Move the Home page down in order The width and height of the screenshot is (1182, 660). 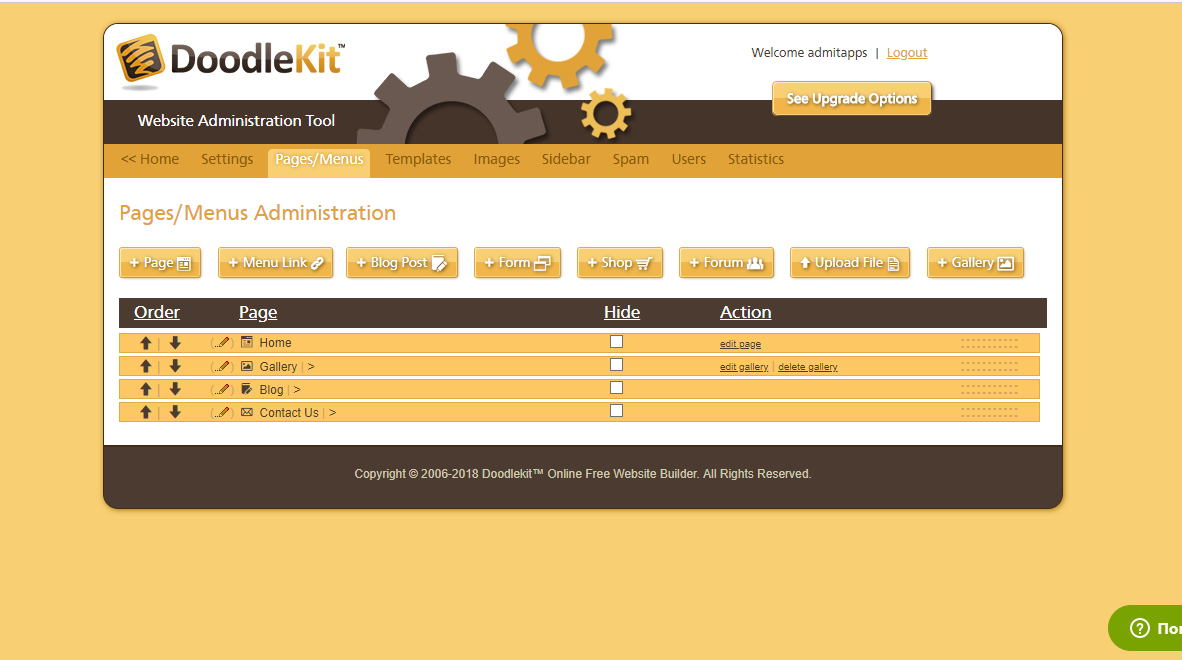click(x=175, y=343)
